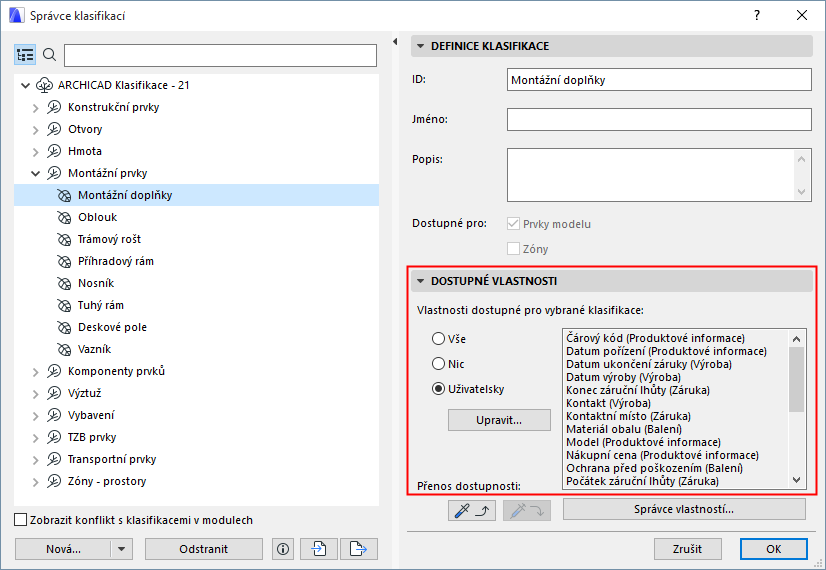The width and height of the screenshot is (826, 570).
Task: Click the leaf icon beside Zóny - prostory
Action: pos(54,481)
